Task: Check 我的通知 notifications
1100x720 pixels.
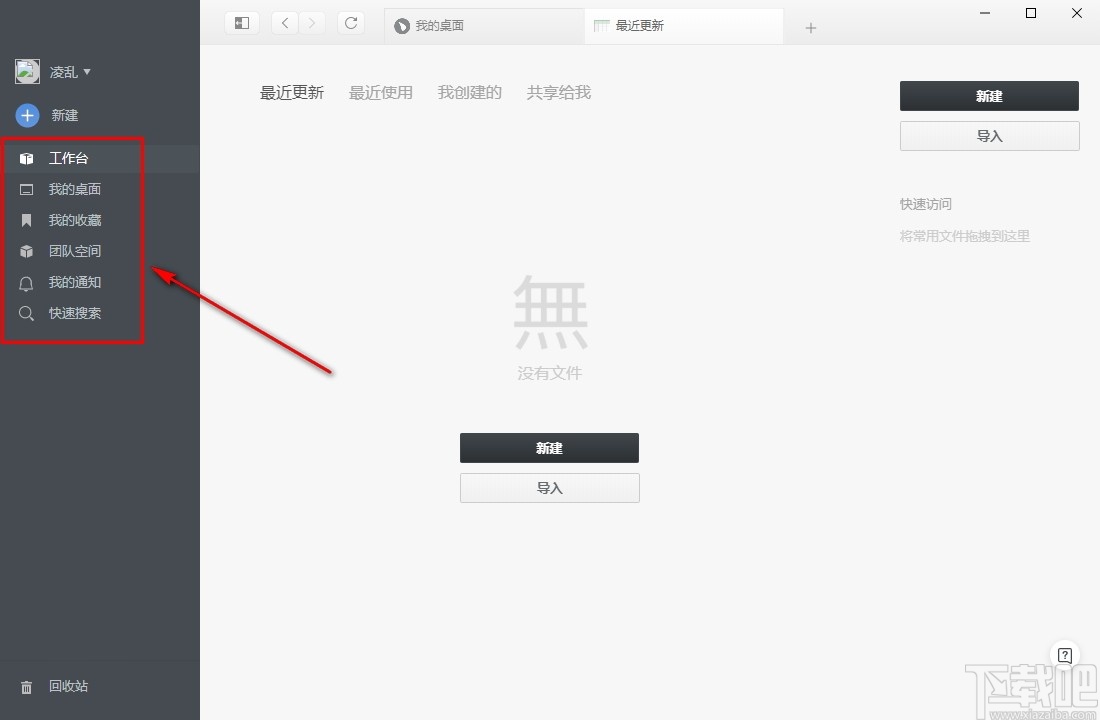Action: pos(75,282)
